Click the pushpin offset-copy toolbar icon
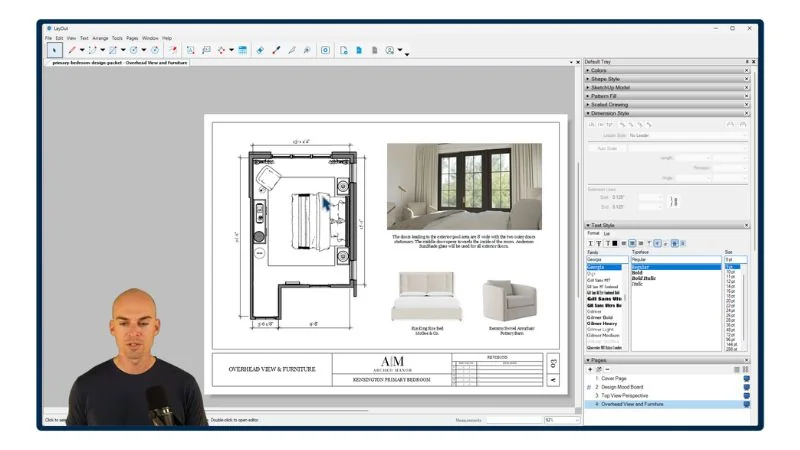The image size is (800, 450). point(173,50)
